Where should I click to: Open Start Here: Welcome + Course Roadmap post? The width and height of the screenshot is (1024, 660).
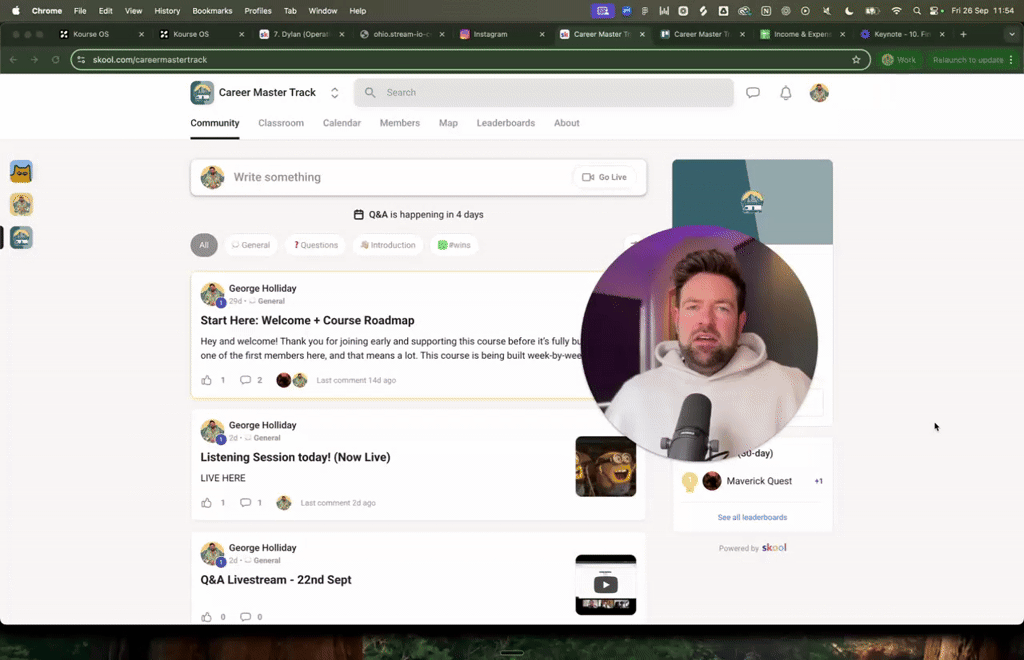pyautogui.click(x=307, y=320)
